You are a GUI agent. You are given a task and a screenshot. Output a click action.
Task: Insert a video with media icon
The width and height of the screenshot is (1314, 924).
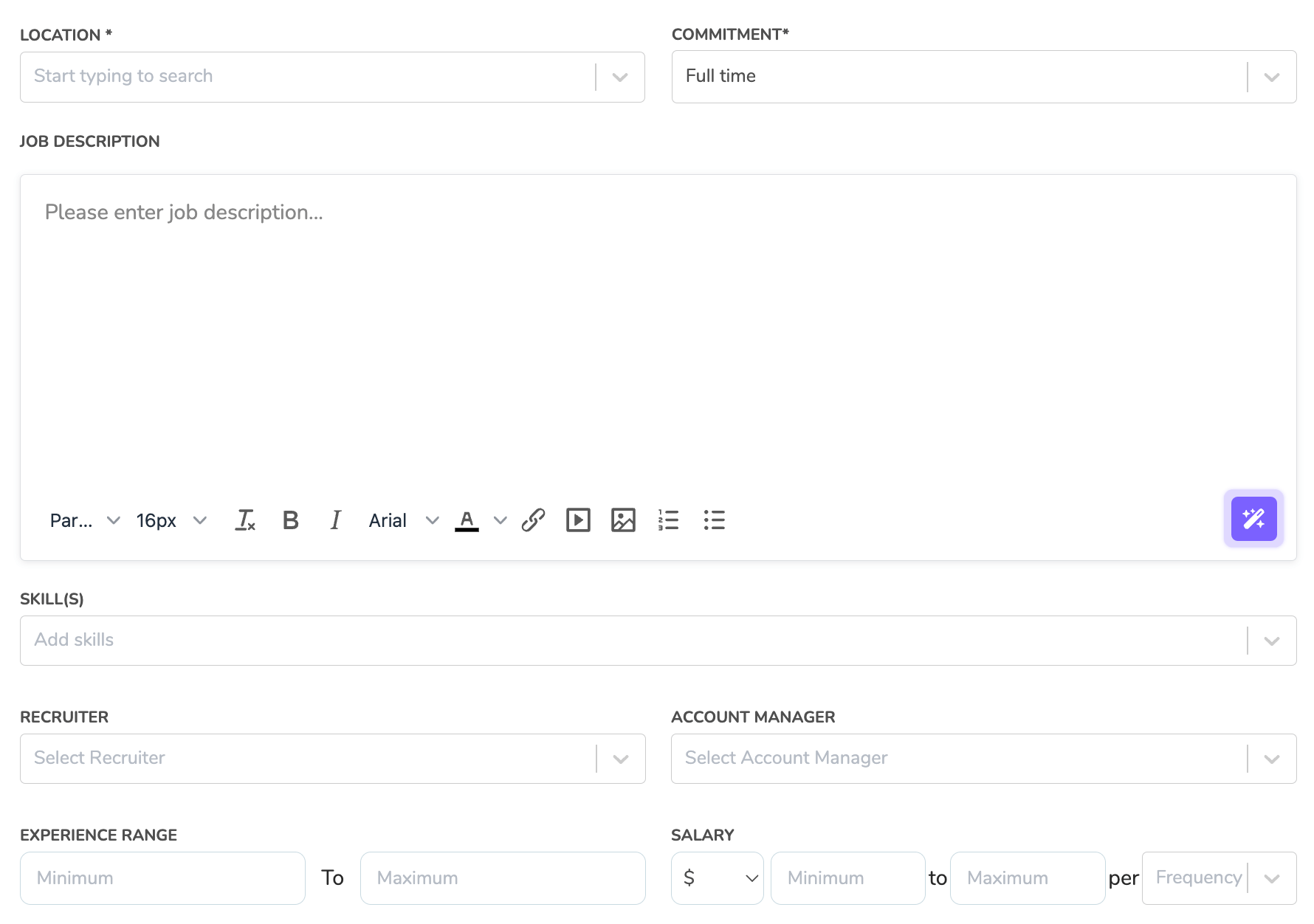(578, 520)
